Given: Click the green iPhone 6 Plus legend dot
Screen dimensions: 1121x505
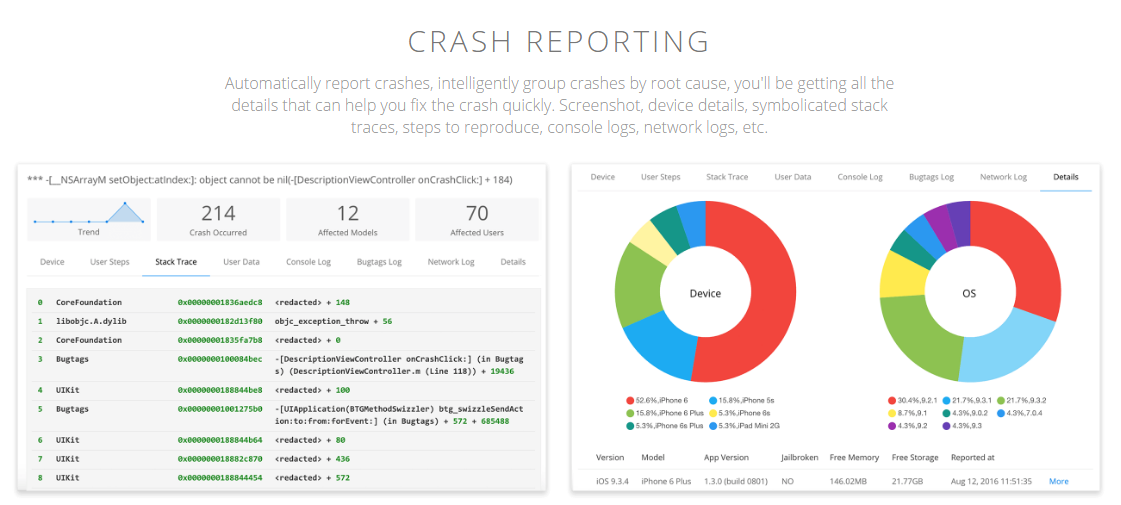Looking at the screenshot, I should pos(630,413).
